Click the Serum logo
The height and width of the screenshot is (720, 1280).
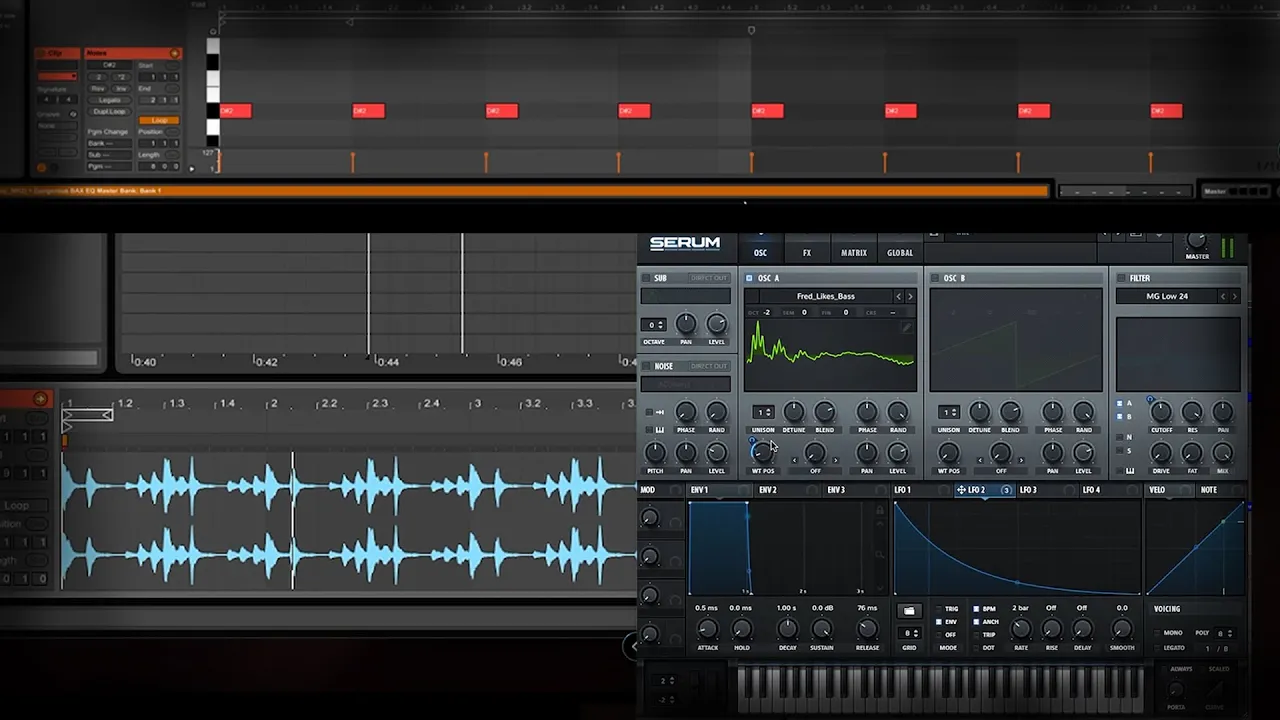(x=685, y=243)
